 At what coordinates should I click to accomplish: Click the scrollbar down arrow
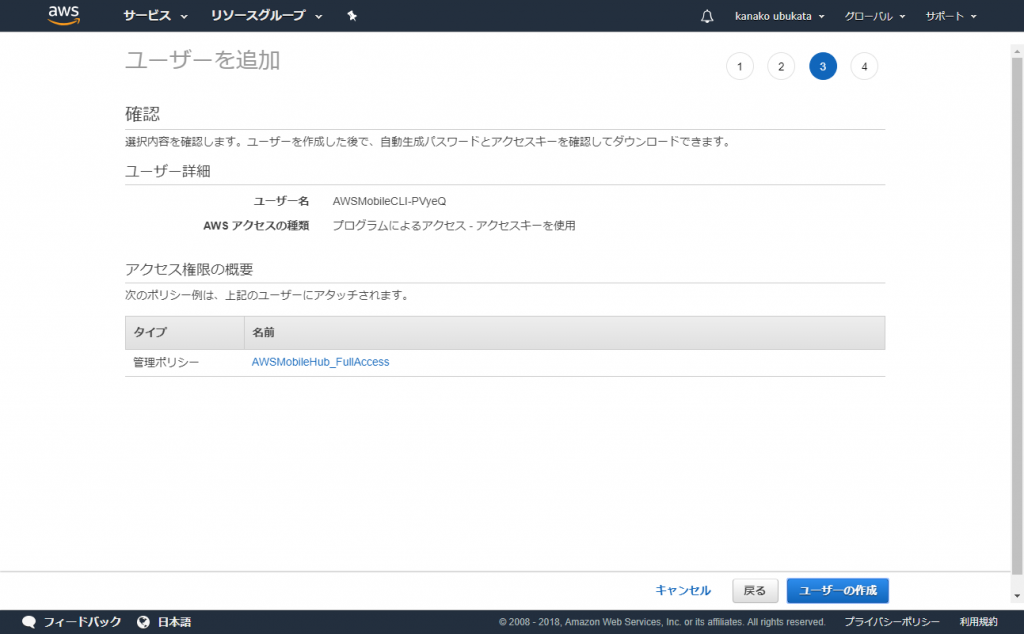[x=1017, y=596]
